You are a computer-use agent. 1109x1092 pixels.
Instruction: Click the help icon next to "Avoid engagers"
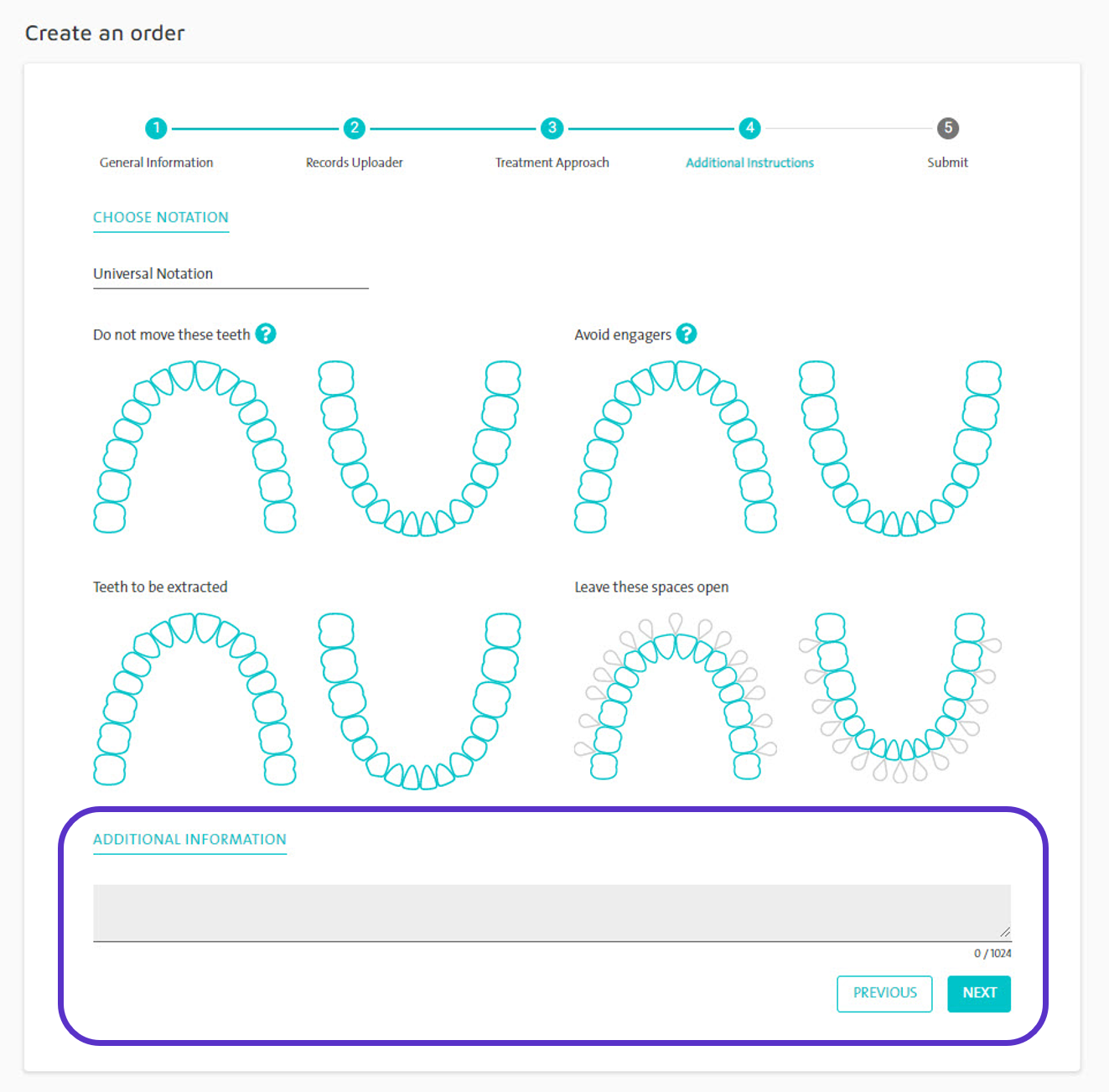687,334
